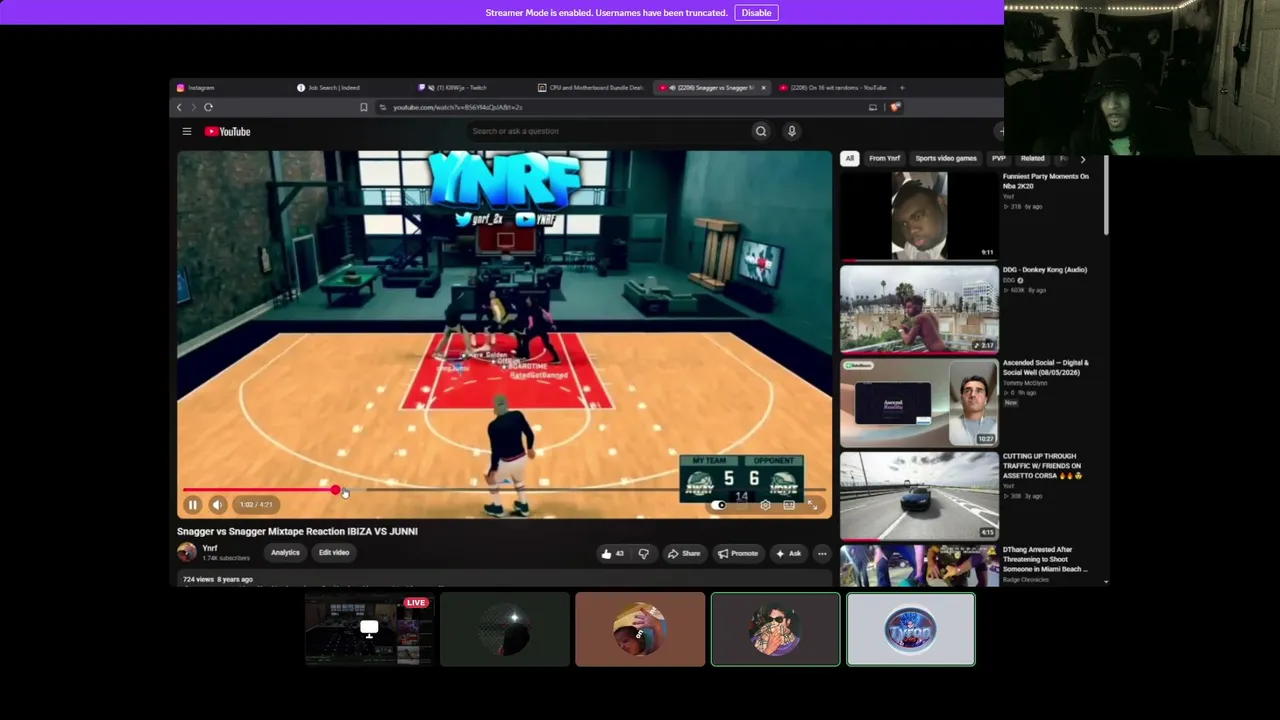Go back in browser history

[x=180, y=107]
